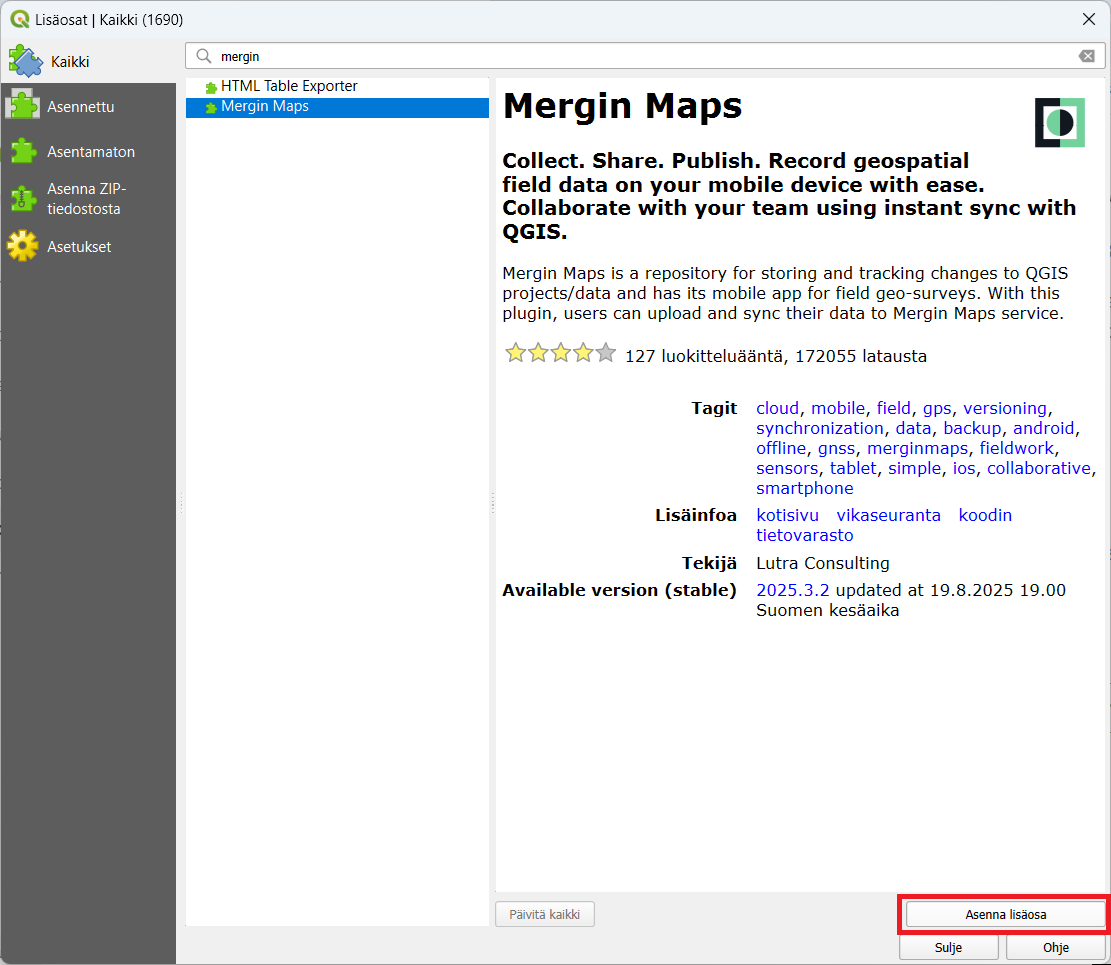Viewport: 1111px width, 965px height.
Task: Open the versioning tag link
Action: point(1005,409)
